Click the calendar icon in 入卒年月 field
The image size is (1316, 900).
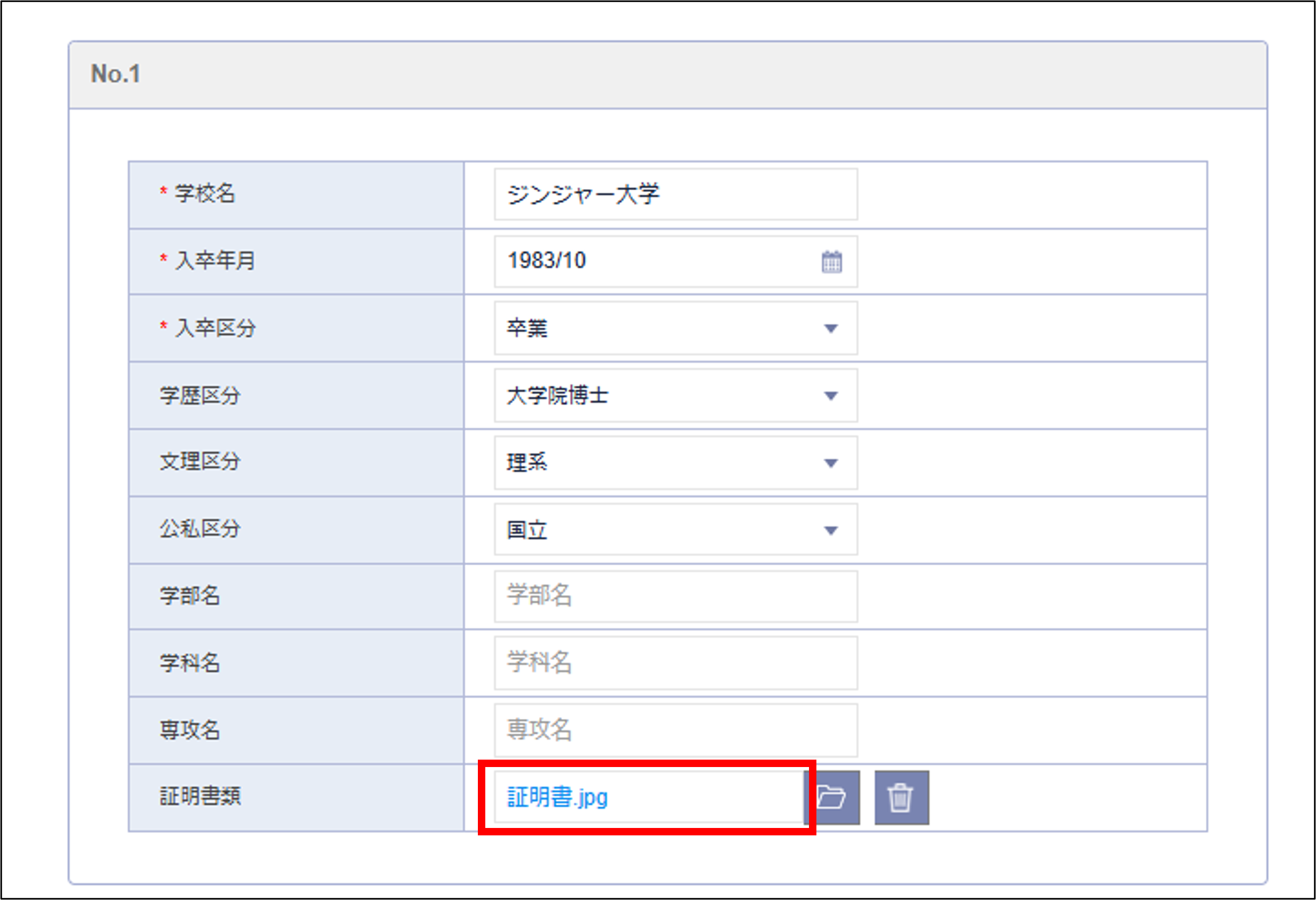[831, 262]
